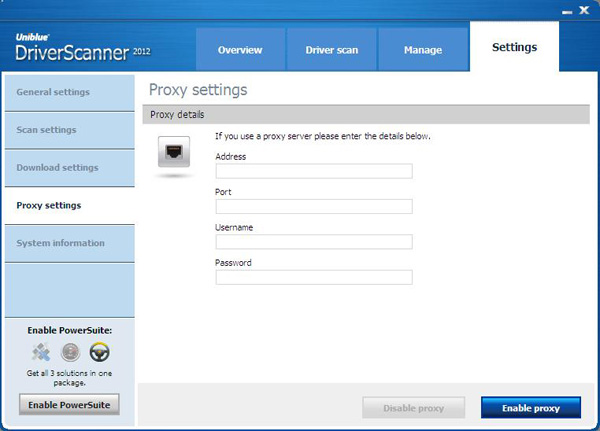Click the steering wheel DriverScanner icon

(99, 352)
